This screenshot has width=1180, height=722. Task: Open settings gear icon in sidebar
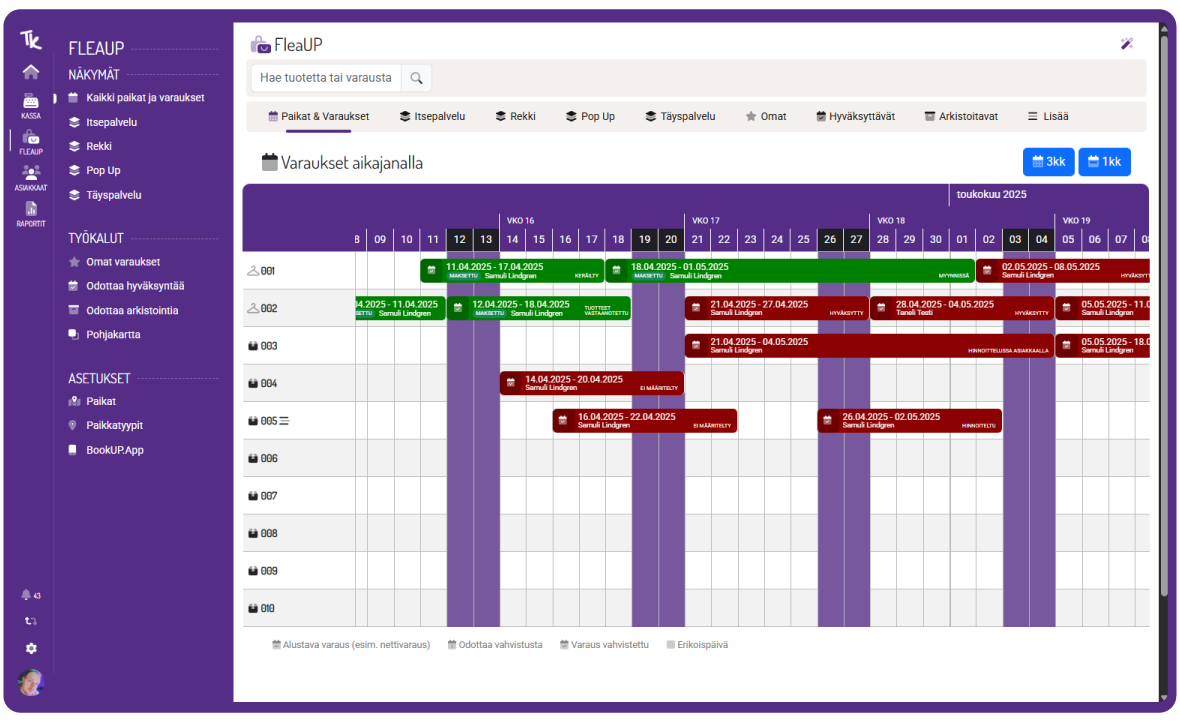31,648
